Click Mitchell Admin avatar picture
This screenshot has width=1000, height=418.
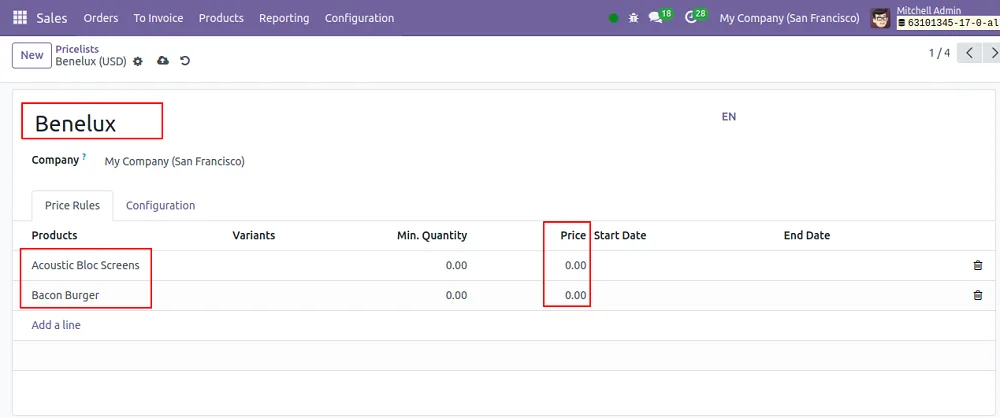[x=880, y=18]
